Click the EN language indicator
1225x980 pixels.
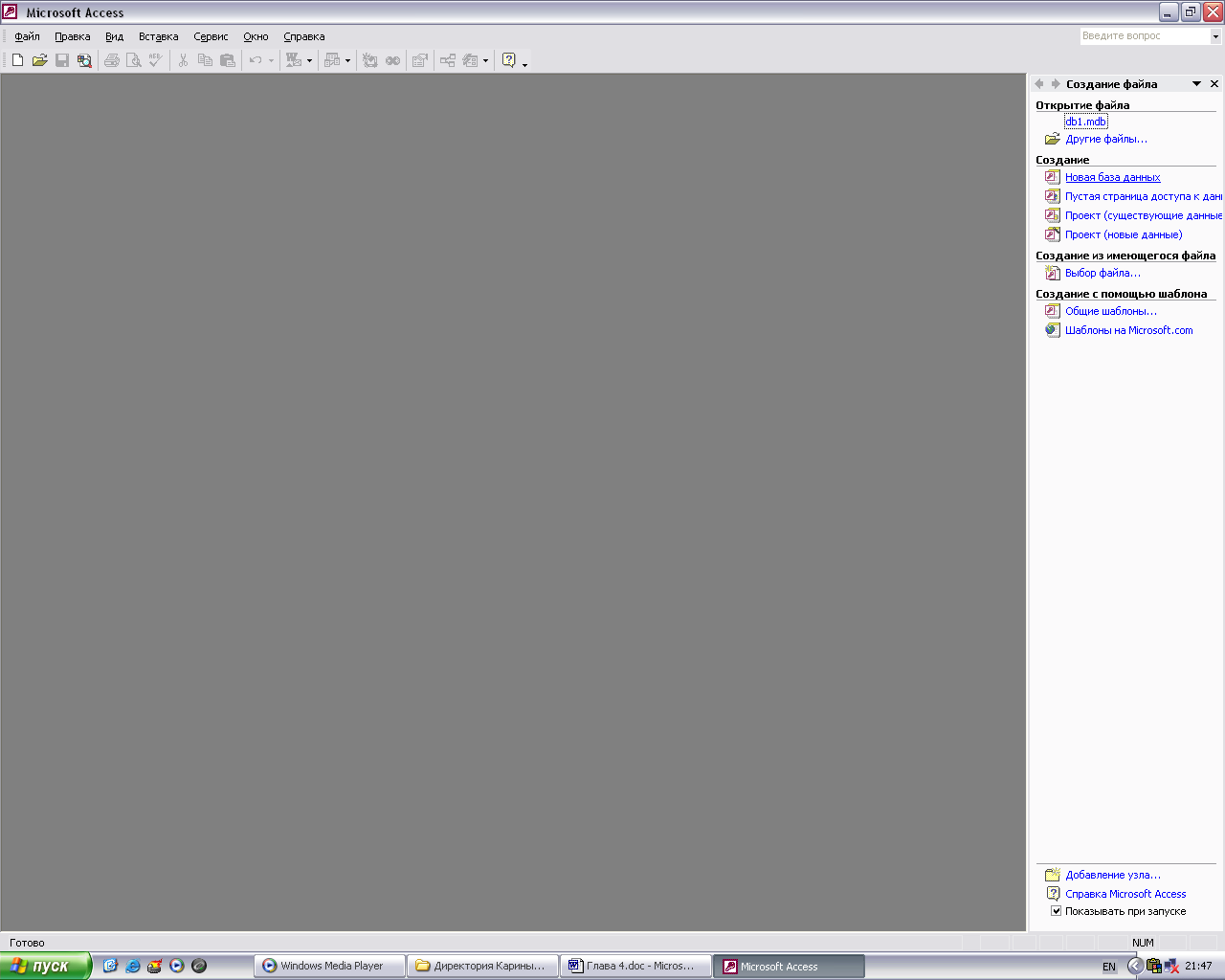click(x=1109, y=967)
